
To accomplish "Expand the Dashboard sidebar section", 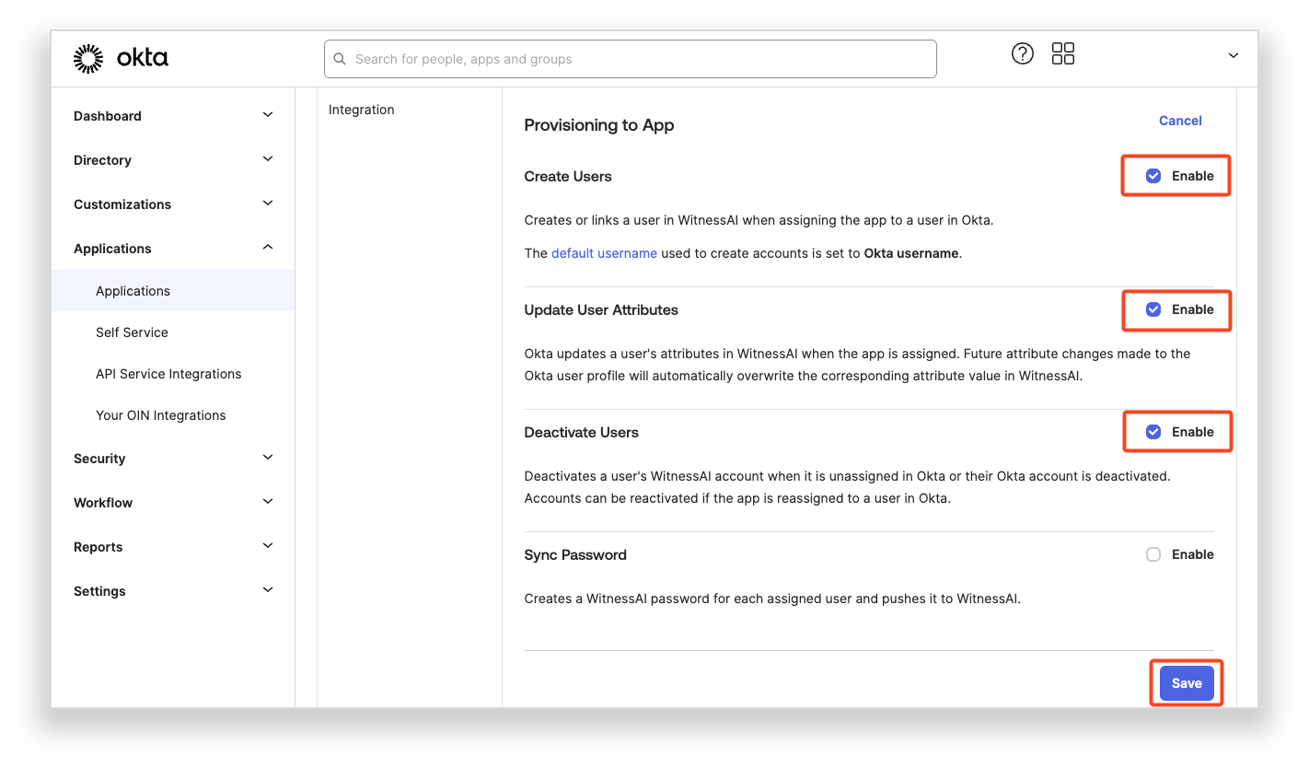I will point(267,116).
